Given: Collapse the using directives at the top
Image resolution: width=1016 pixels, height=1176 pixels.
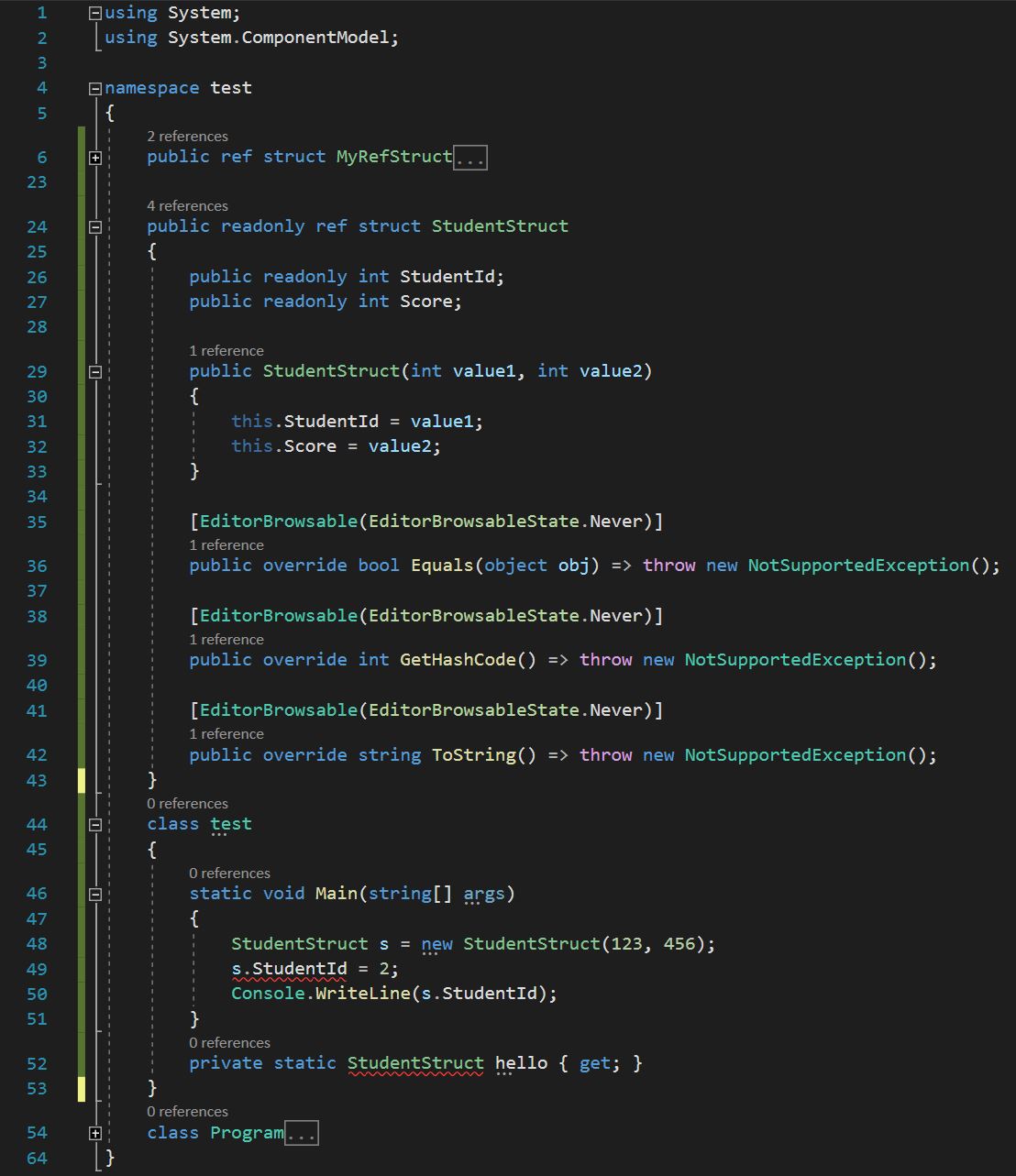Looking at the screenshot, I should (x=94, y=12).
